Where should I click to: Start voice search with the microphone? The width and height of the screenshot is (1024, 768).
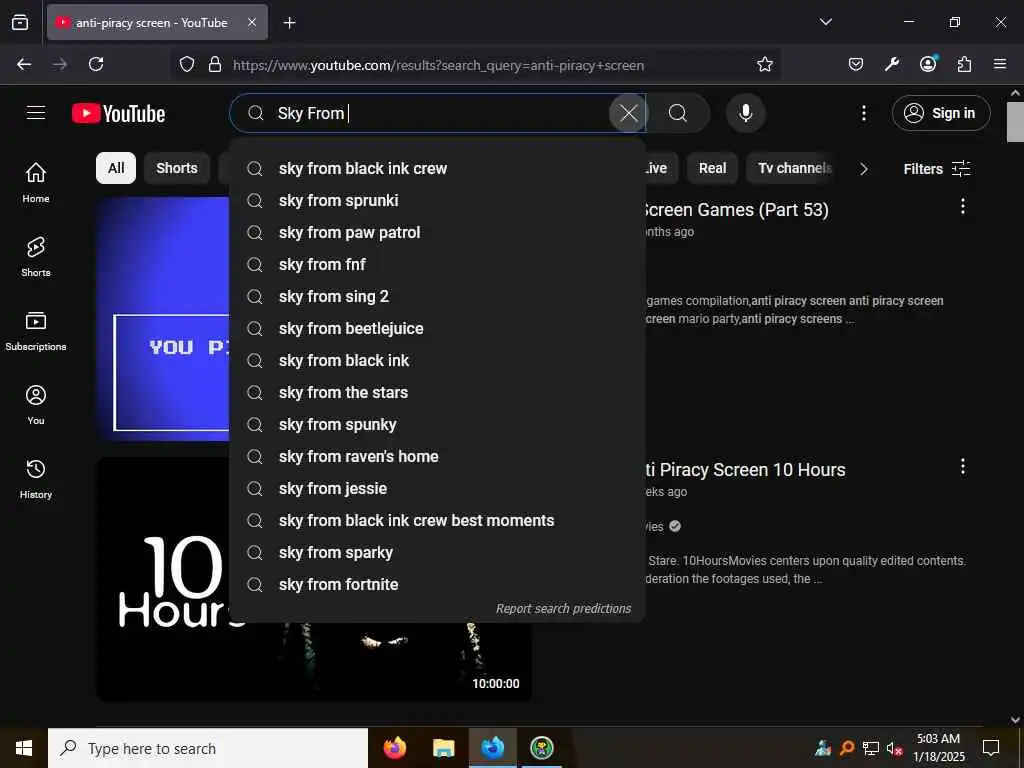click(x=745, y=113)
